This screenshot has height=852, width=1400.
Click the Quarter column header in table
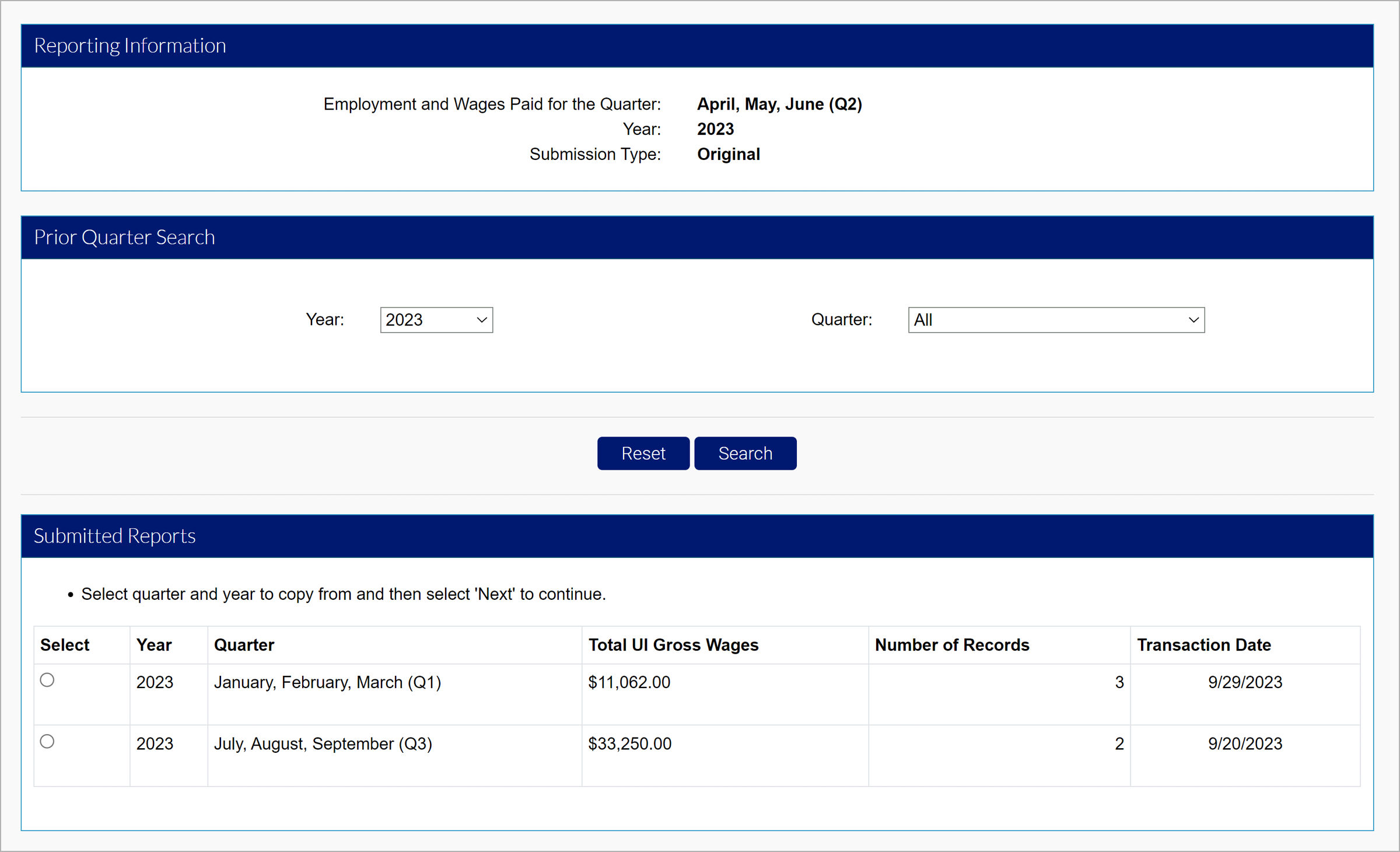(244, 645)
